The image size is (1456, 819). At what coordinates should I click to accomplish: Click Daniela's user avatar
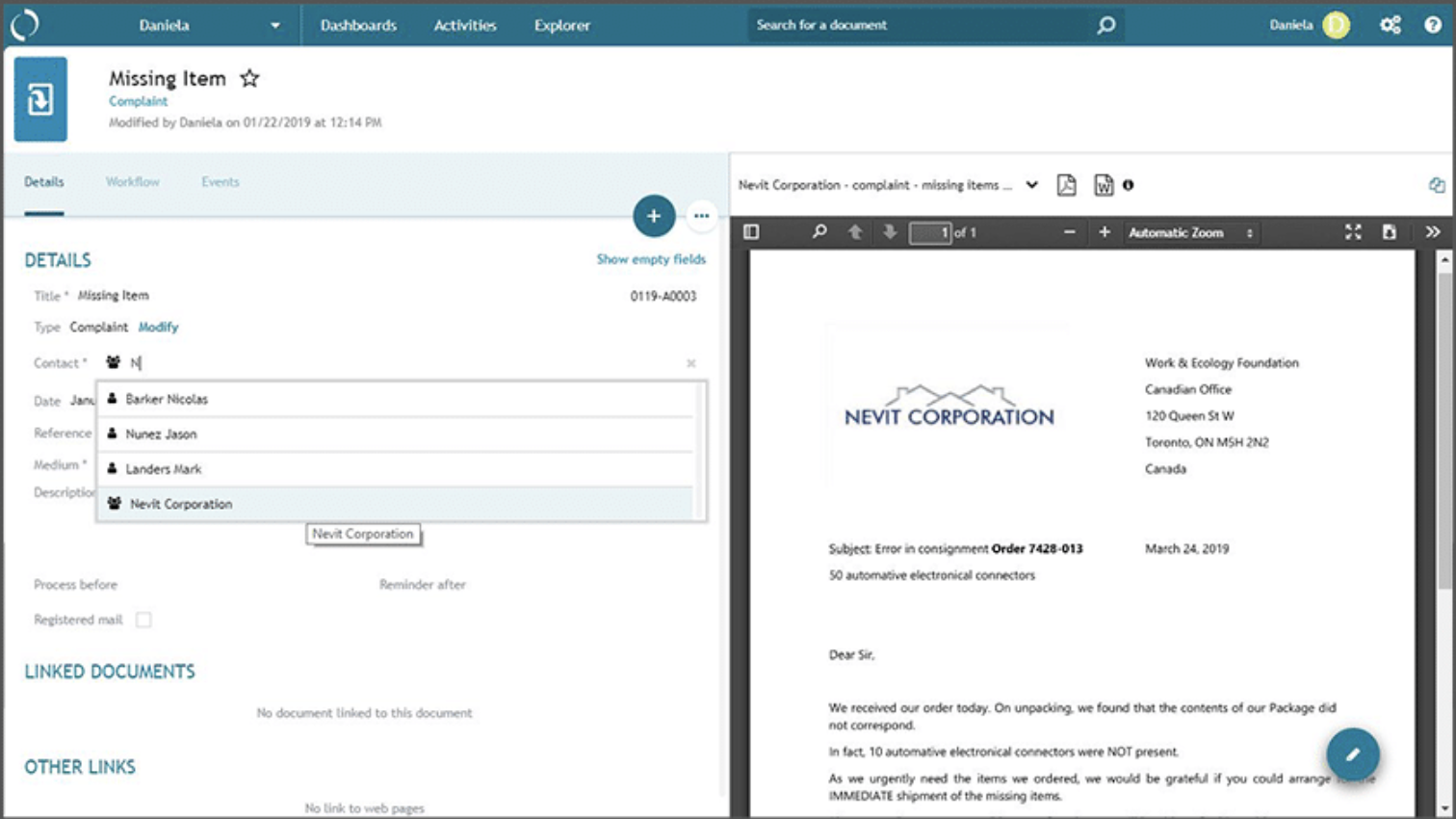(x=1336, y=25)
